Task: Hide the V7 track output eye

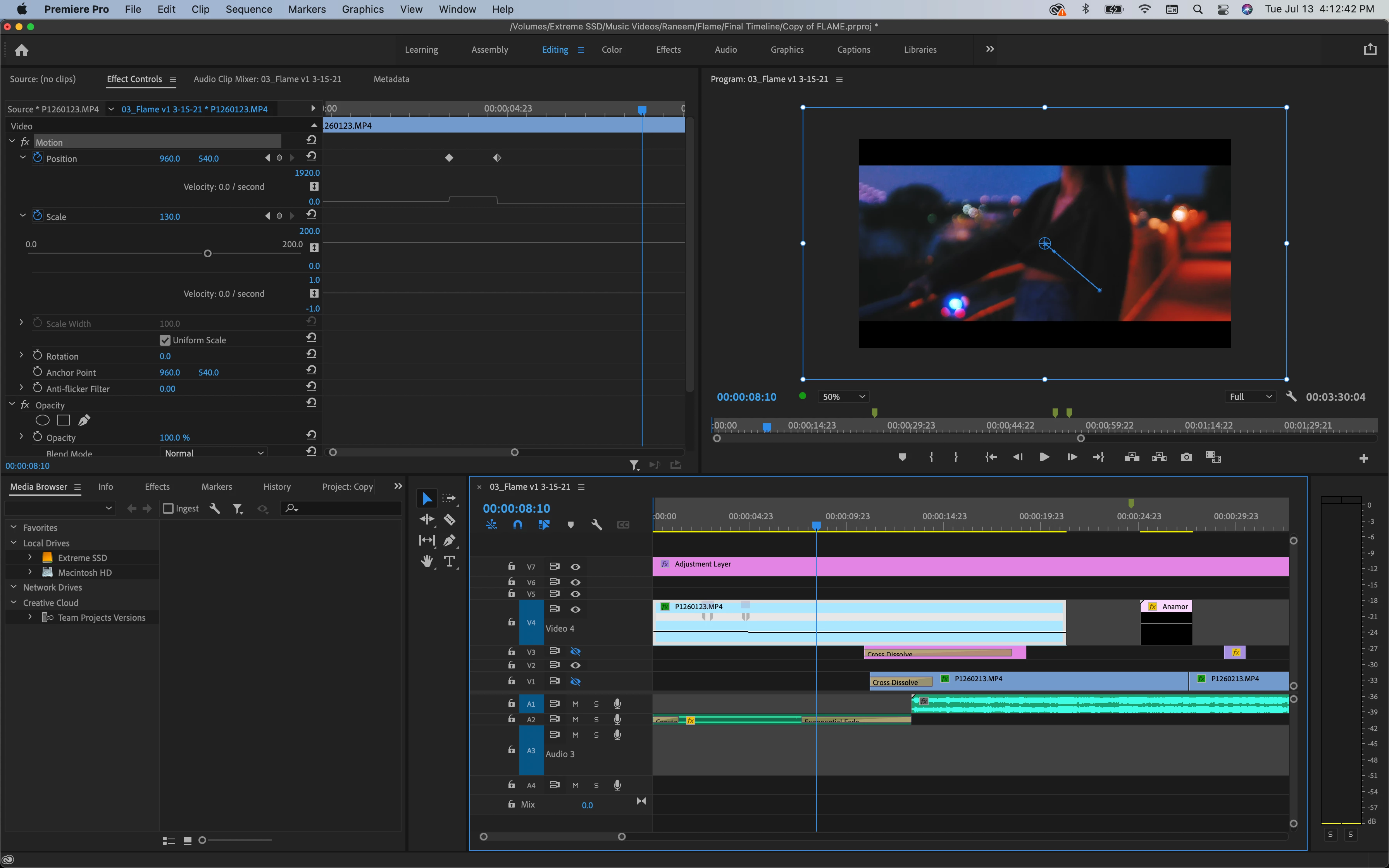Action: tap(575, 567)
